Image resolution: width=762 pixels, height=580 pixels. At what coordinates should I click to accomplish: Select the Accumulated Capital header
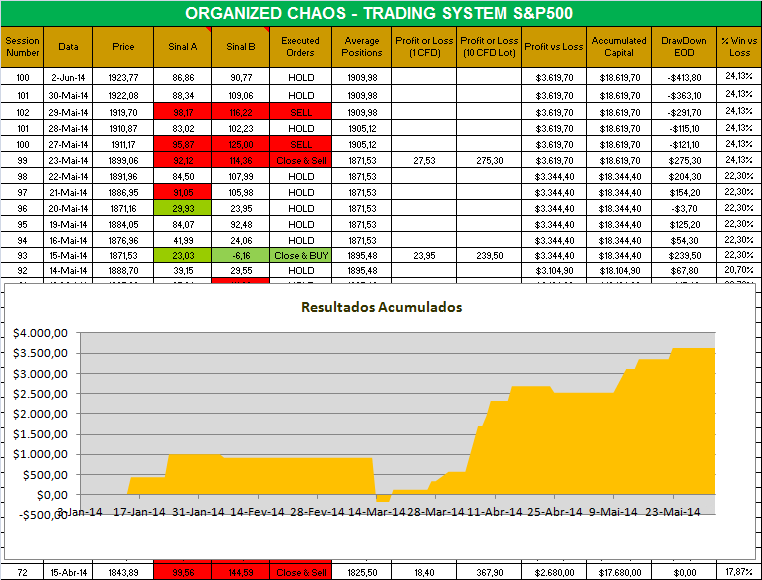click(619, 47)
